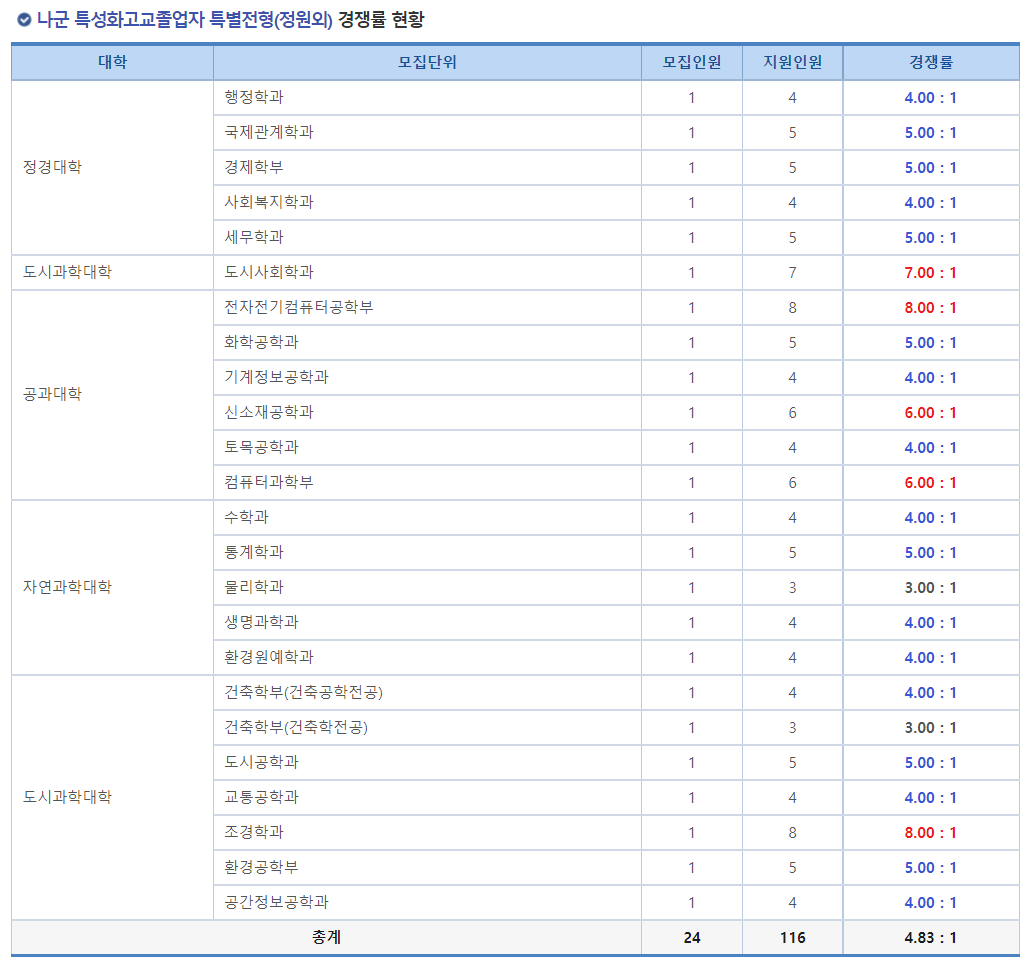Viewport: 1029px width, 966px height.
Task: Click the 모집인원 column header
Action: pyautogui.click(x=691, y=62)
